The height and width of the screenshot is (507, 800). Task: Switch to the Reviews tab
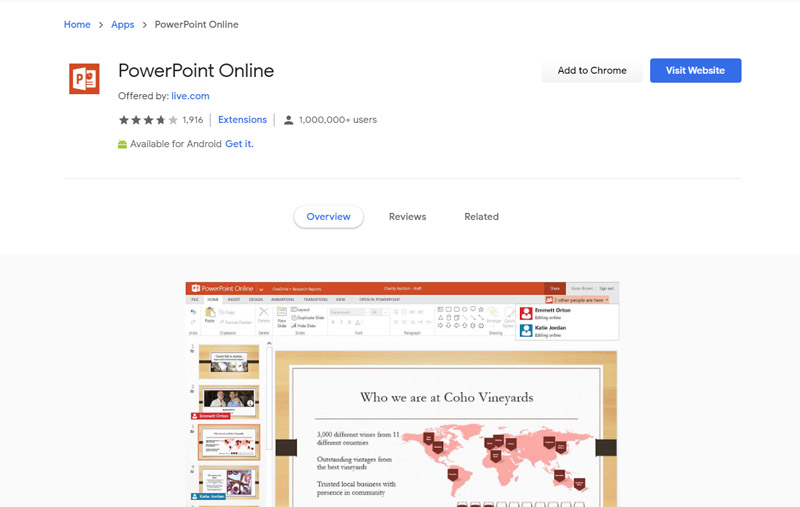tap(407, 217)
